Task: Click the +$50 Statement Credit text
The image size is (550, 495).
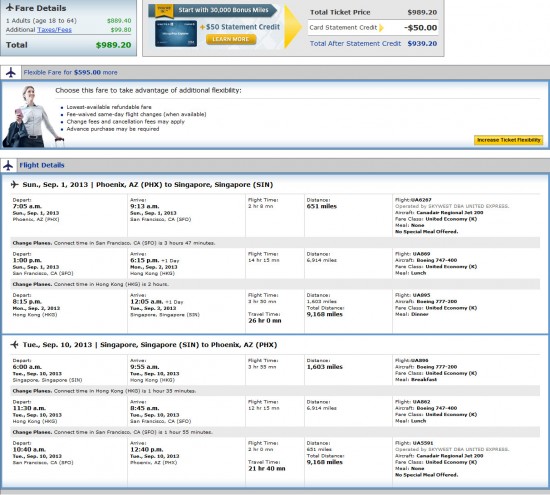Action: [240, 27]
